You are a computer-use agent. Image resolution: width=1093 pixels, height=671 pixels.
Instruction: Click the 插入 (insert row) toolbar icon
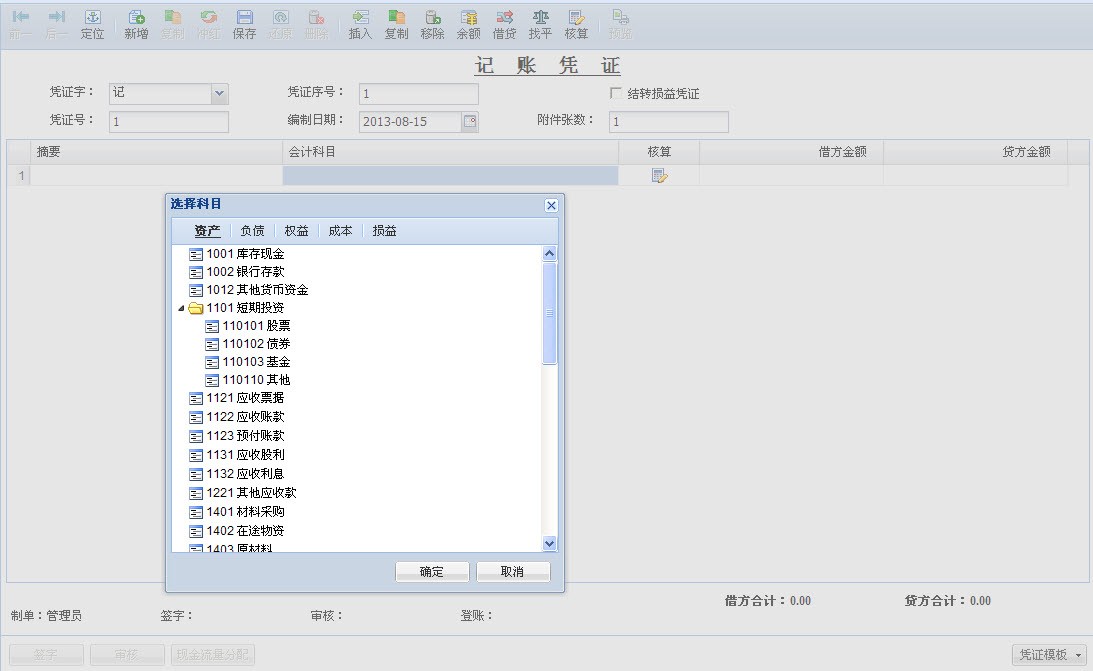[360, 24]
